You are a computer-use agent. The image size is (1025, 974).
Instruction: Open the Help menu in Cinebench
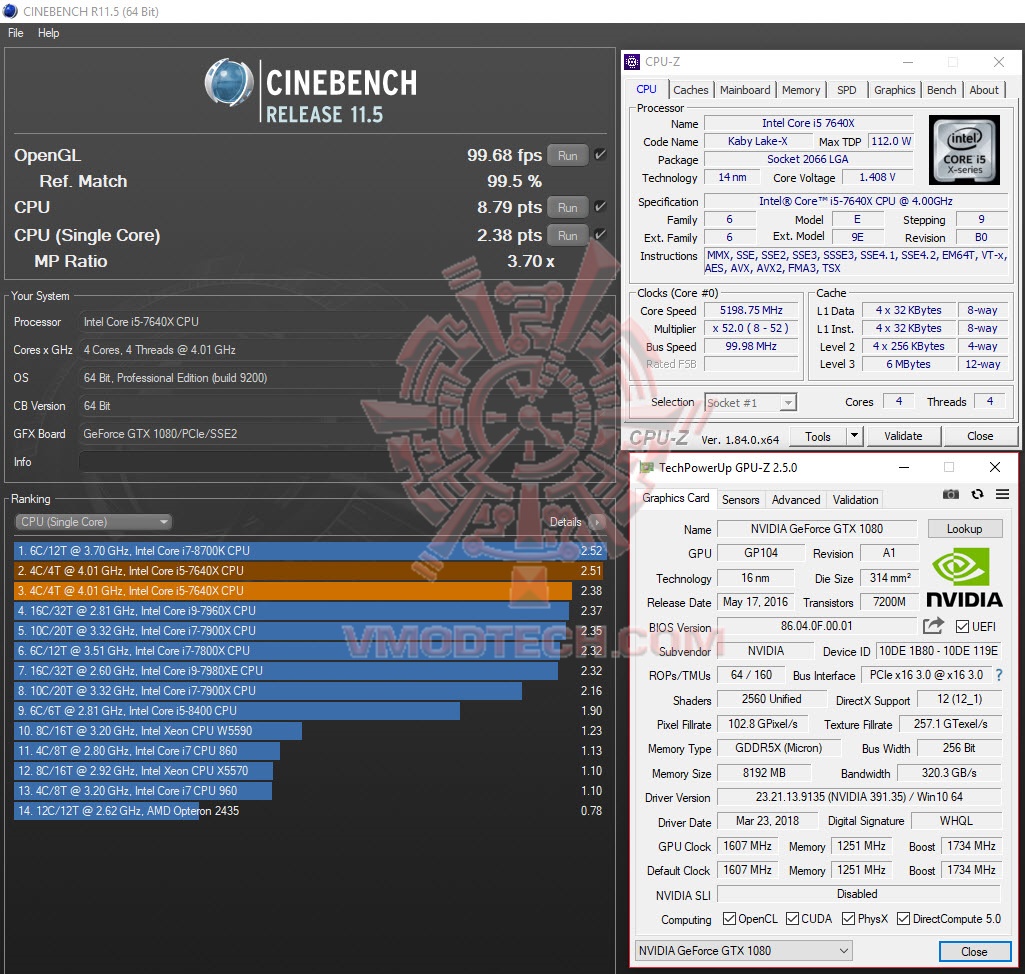pos(48,33)
